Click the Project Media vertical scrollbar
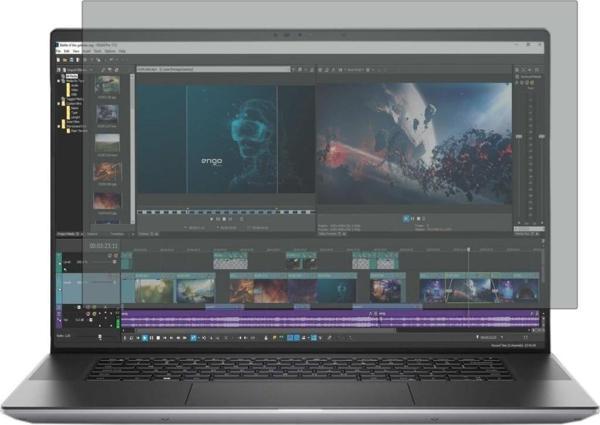Image resolution: width=600 pixels, height=425 pixels. tap(132, 148)
